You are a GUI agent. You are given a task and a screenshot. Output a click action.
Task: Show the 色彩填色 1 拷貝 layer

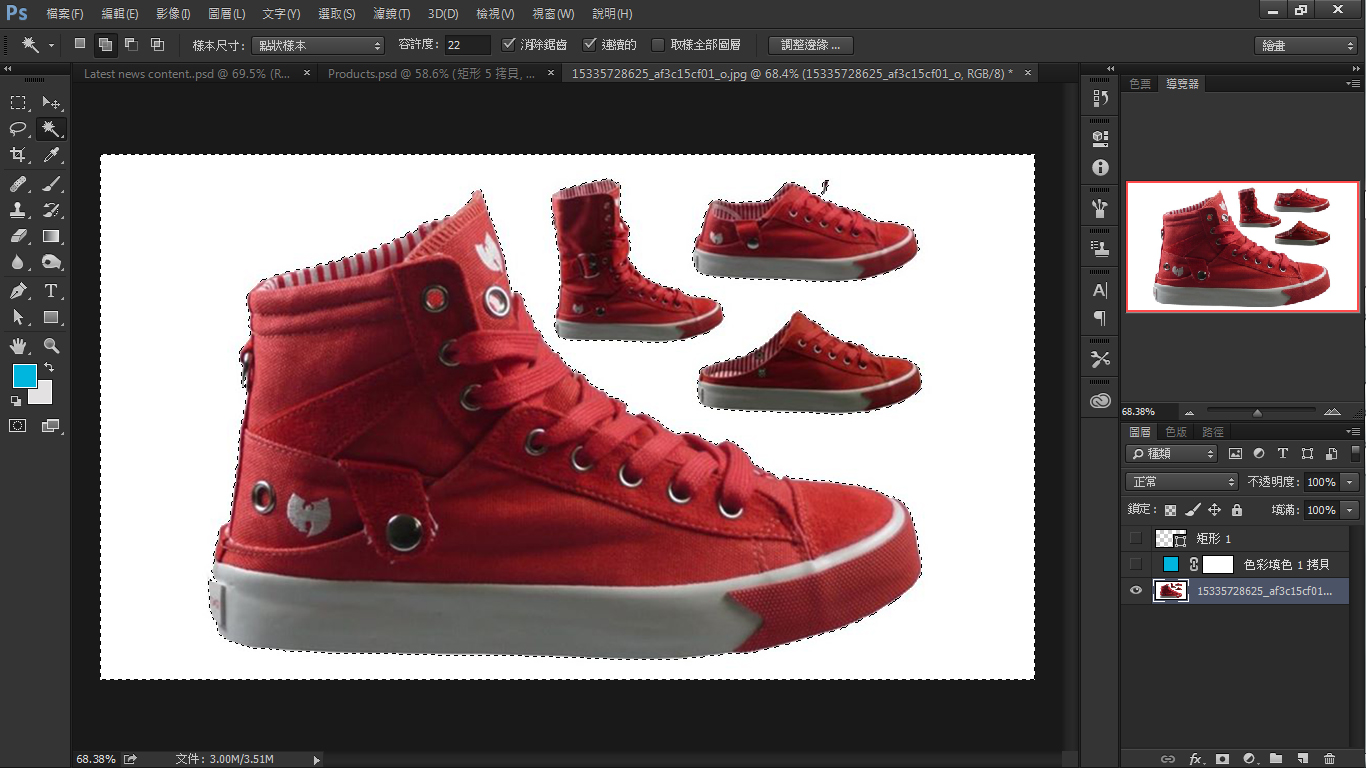click(x=1135, y=564)
